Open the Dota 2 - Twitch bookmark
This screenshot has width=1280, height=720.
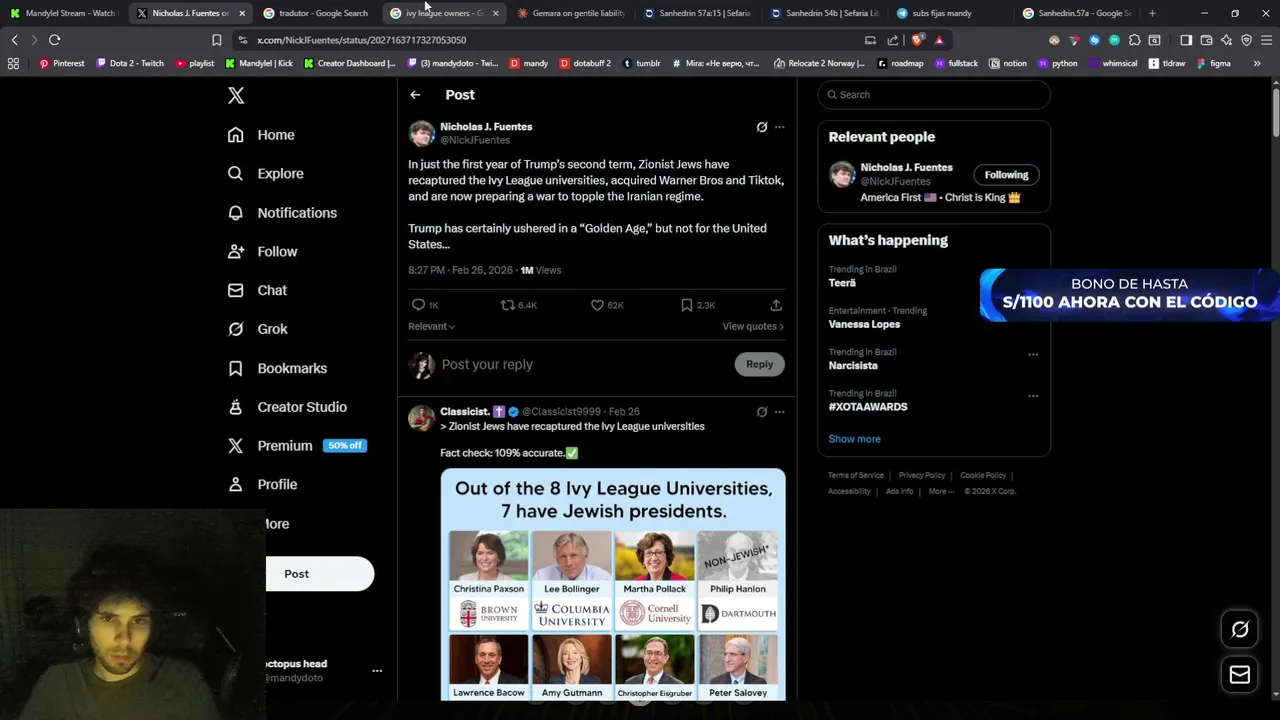(130, 63)
